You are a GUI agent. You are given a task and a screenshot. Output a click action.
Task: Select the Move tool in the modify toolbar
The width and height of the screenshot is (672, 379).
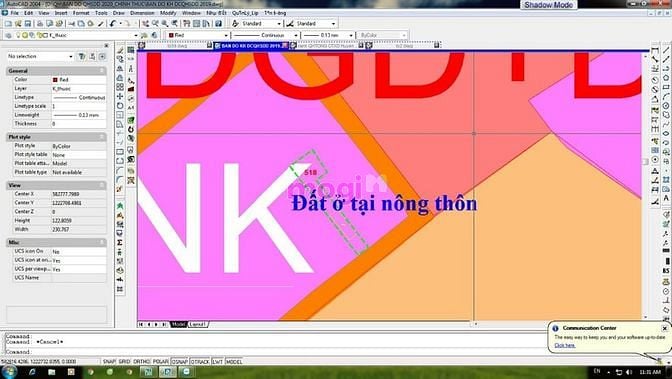coord(120,96)
